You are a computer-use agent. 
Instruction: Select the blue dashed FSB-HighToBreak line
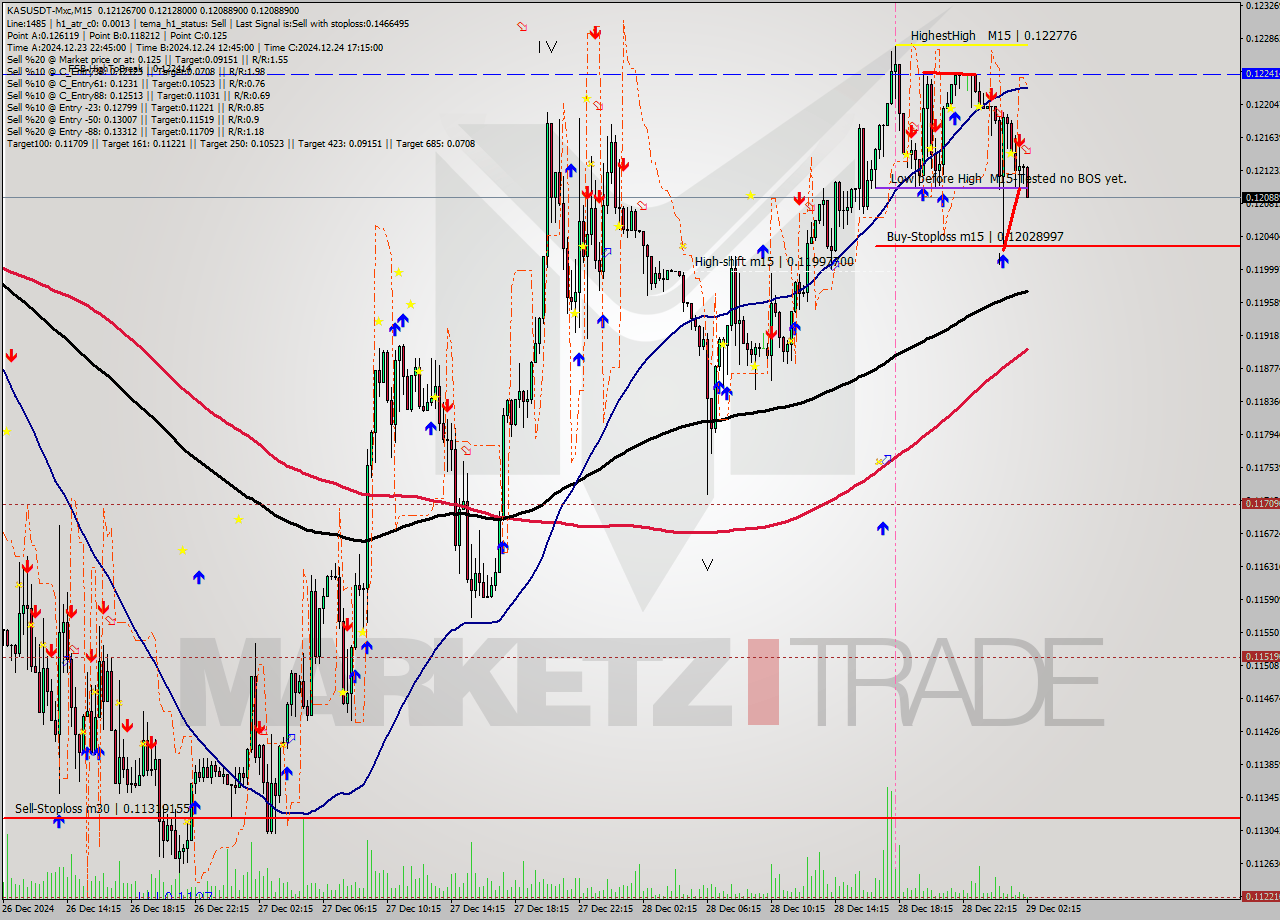click(620, 74)
